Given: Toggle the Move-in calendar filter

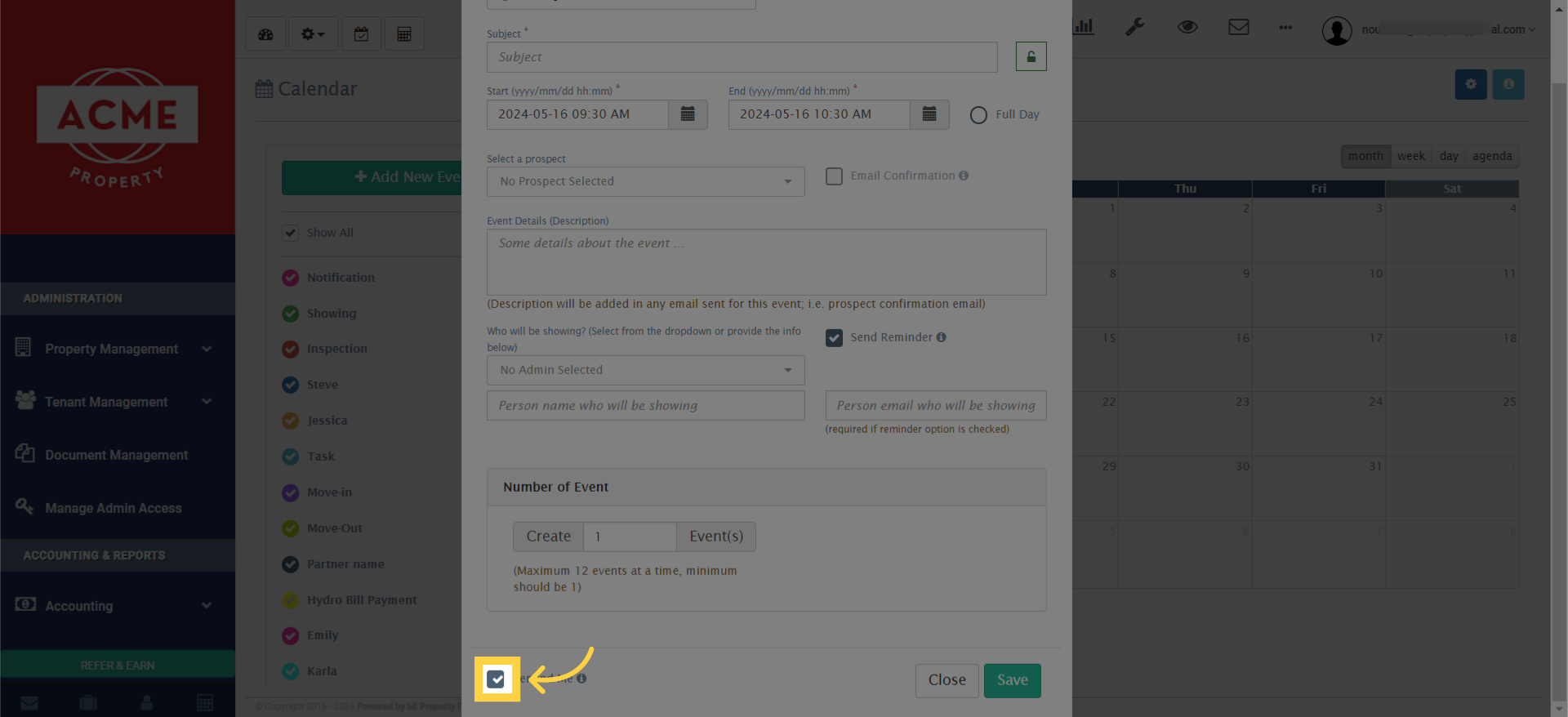Looking at the screenshot, I should pos(291,492).
